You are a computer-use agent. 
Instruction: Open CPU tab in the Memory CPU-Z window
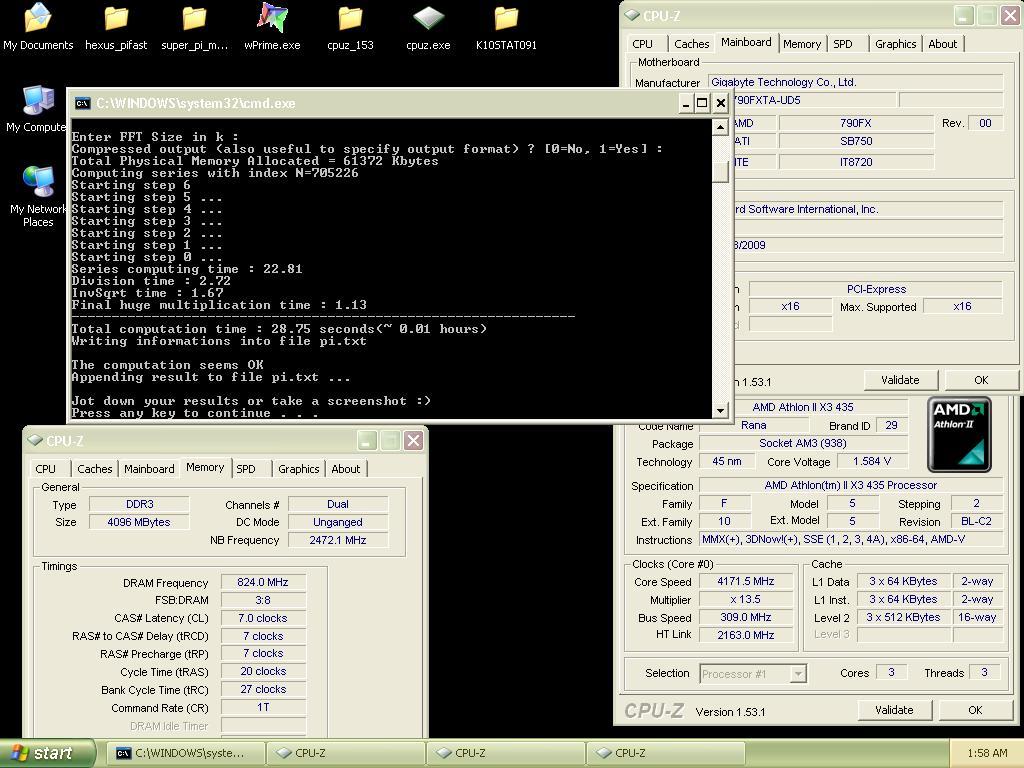point(46,469)
